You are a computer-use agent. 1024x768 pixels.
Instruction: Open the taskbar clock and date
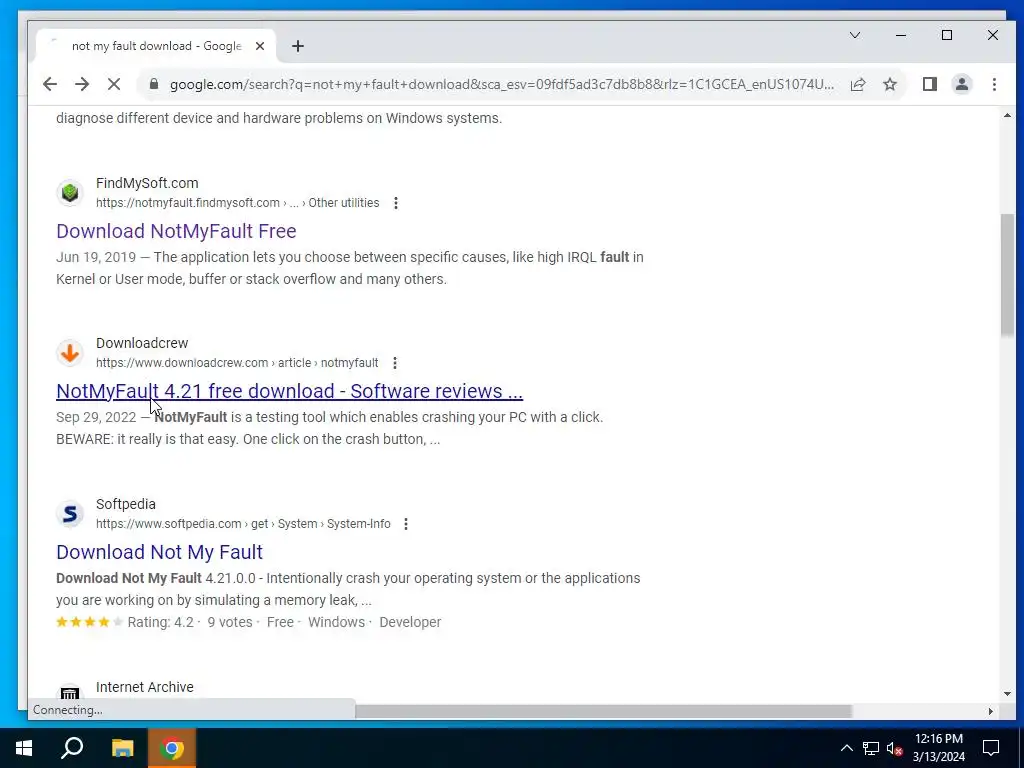point(938,748)
